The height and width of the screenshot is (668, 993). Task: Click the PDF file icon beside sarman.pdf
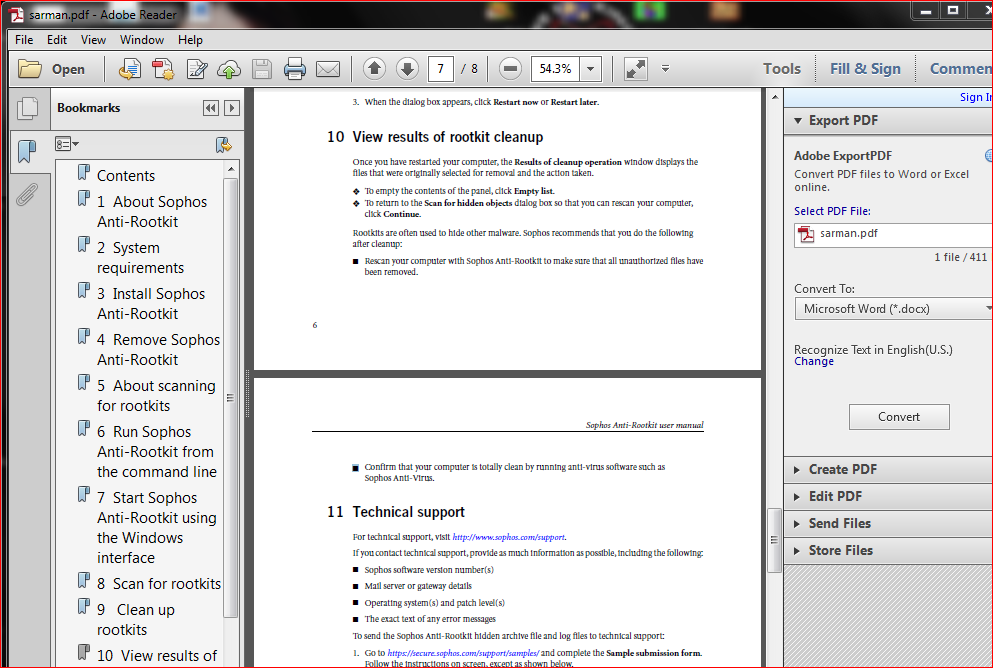pyautogui.click(x=806, y=234)
